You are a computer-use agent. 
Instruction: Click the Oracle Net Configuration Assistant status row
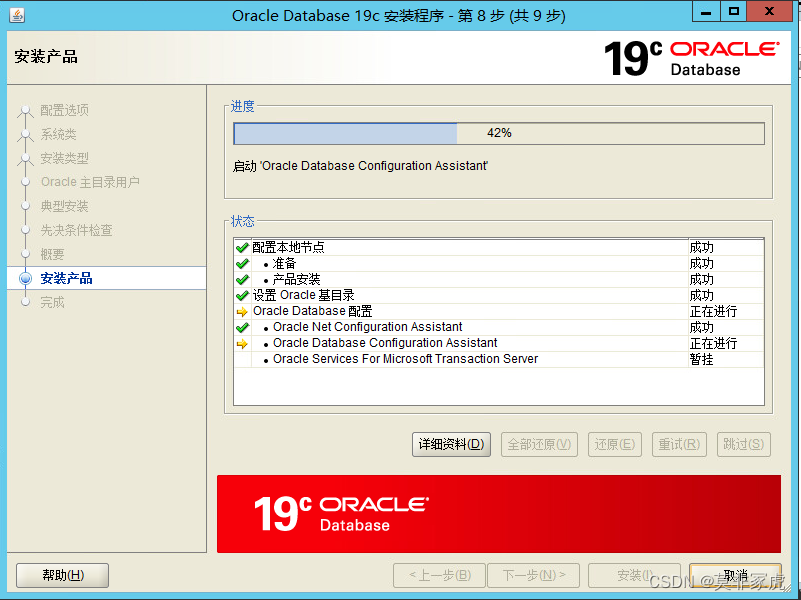[x=368, y=327]
